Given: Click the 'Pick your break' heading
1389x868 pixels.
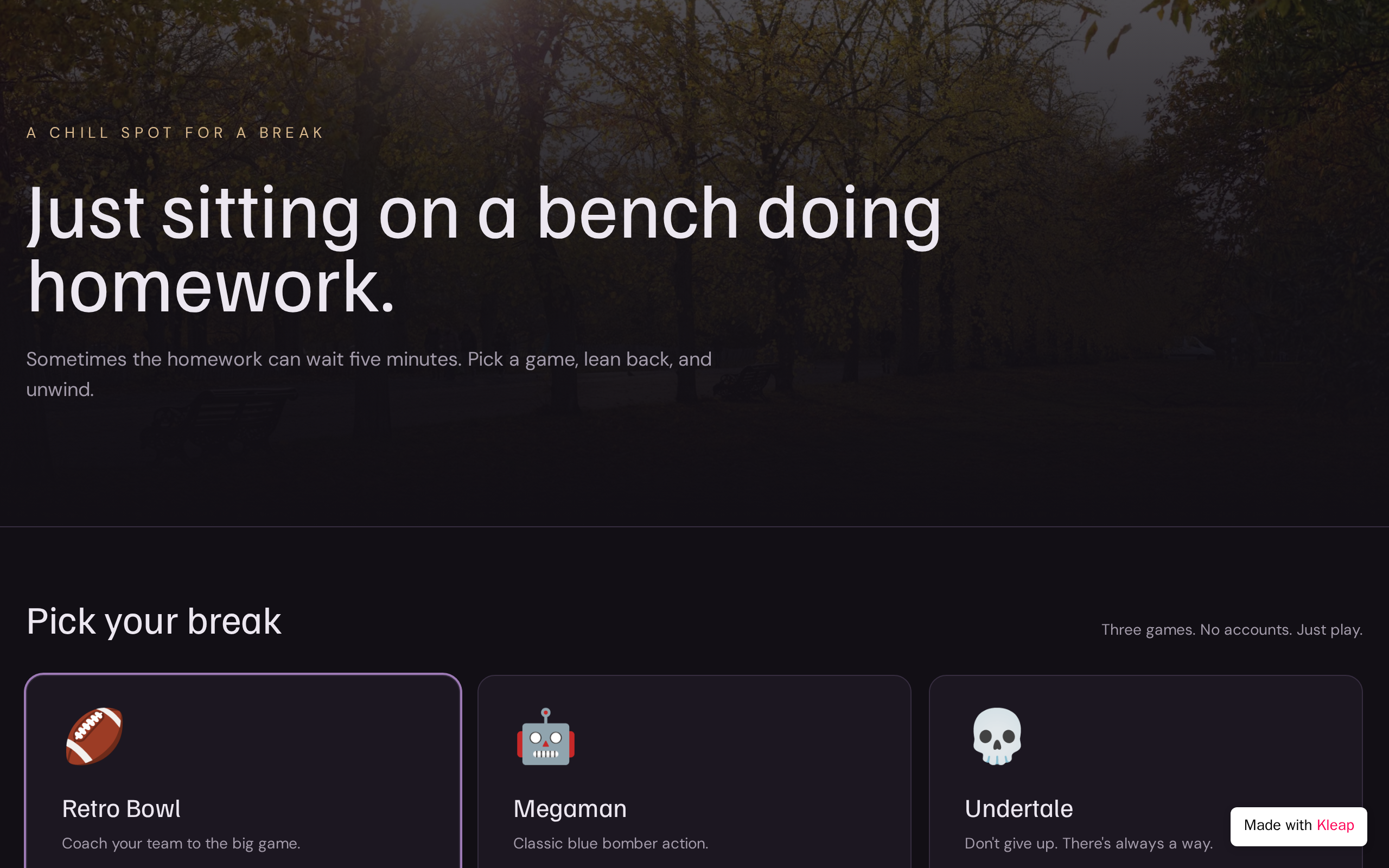Looking at the screenshot, I should (154, 622).
